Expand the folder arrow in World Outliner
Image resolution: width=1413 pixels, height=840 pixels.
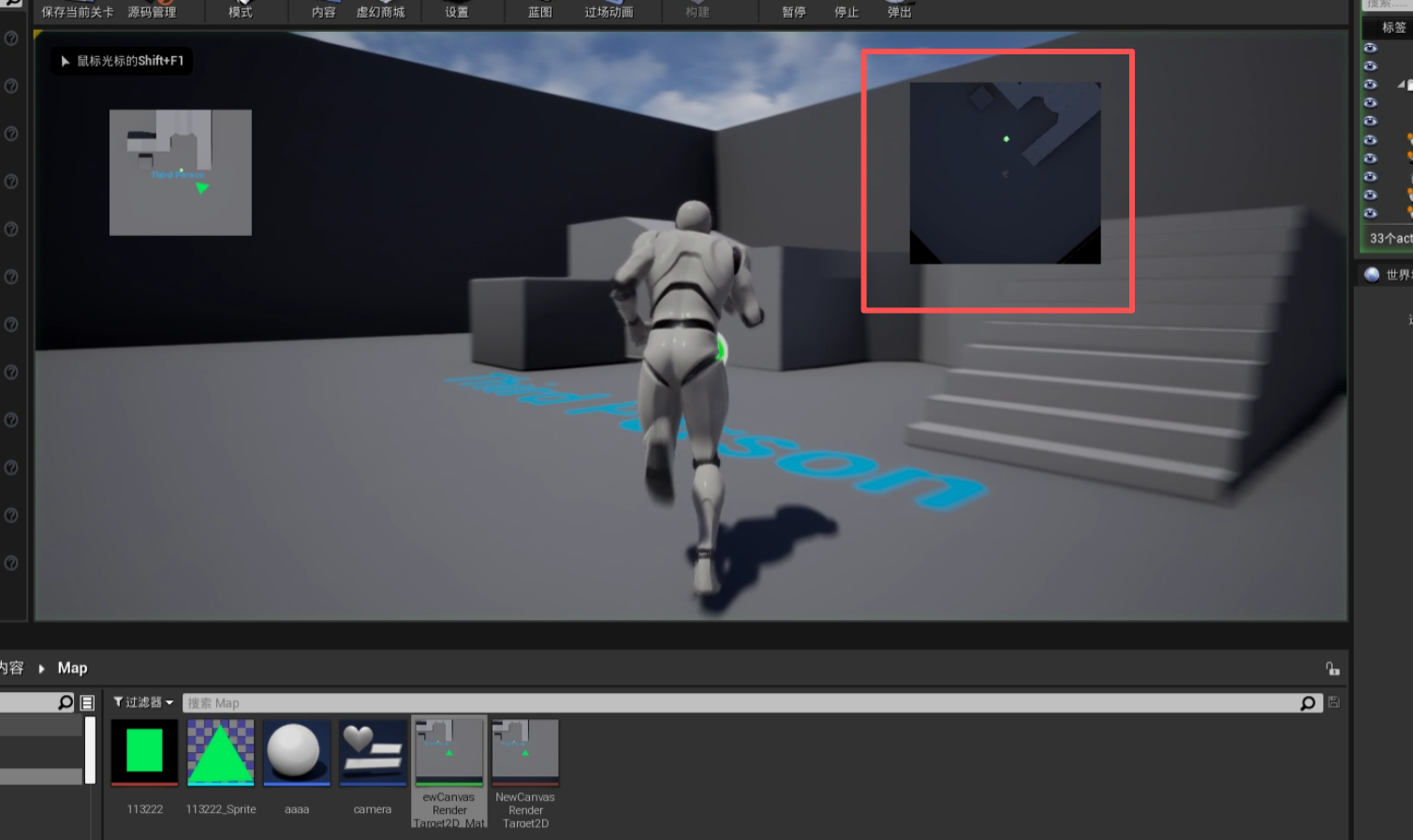(x=1400, y=84)
